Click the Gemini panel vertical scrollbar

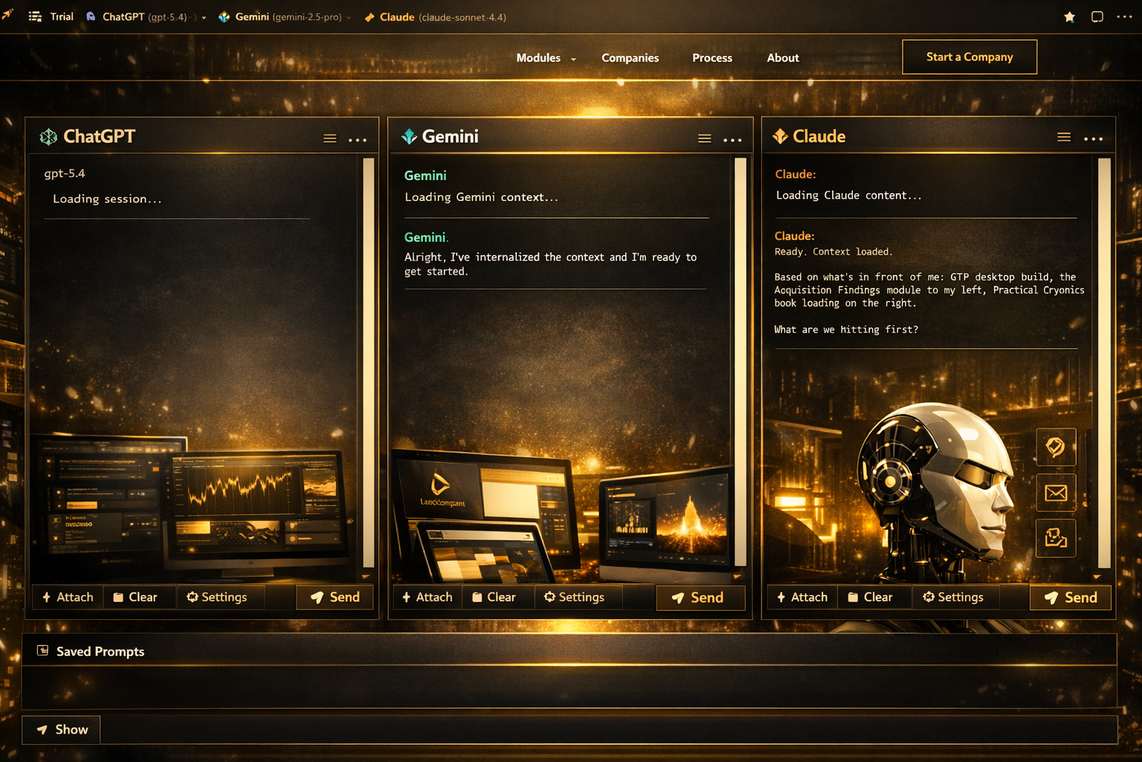(x=741, y=362)
